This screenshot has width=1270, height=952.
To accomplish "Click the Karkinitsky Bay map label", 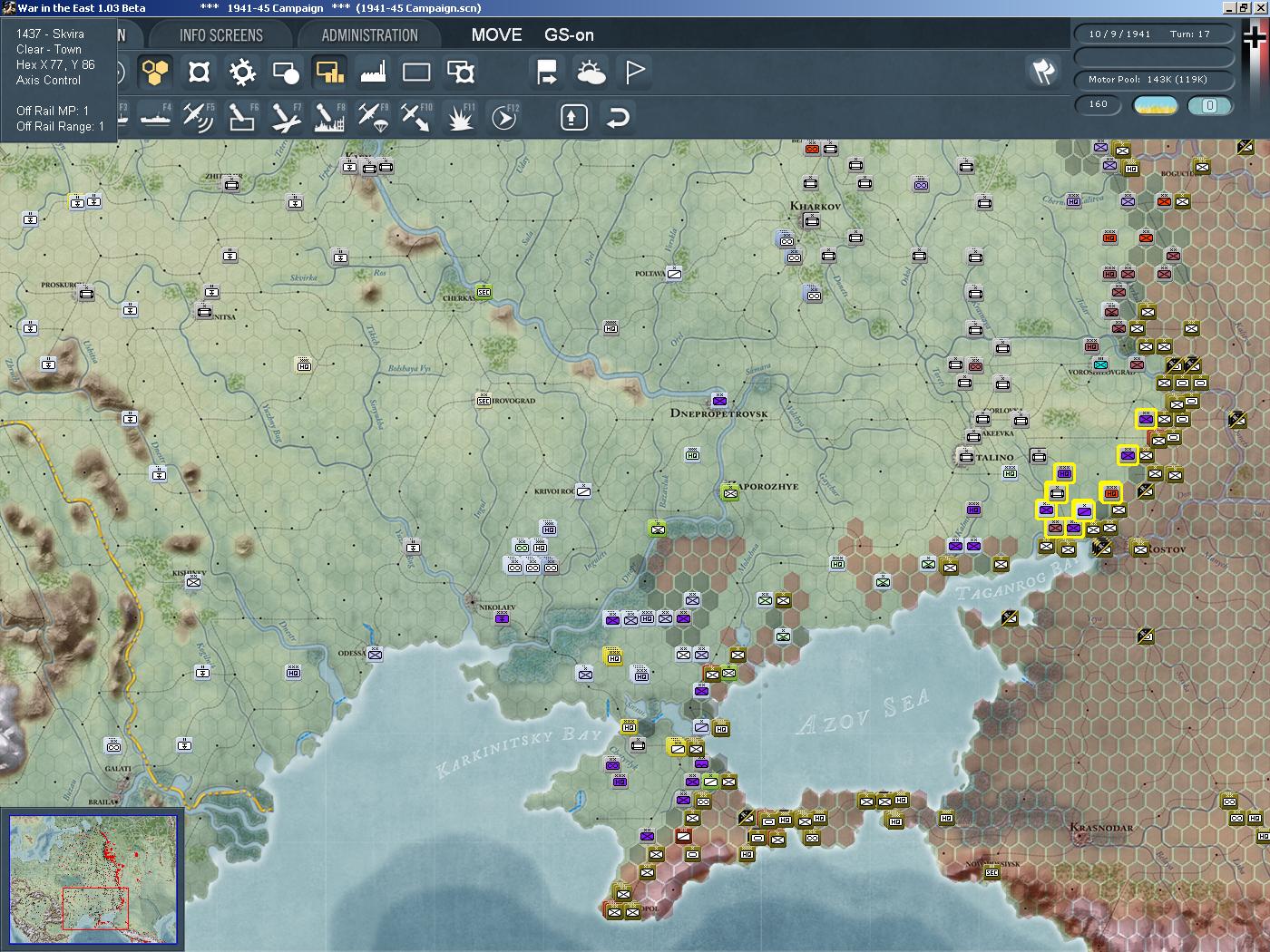I will coord(520,751).
